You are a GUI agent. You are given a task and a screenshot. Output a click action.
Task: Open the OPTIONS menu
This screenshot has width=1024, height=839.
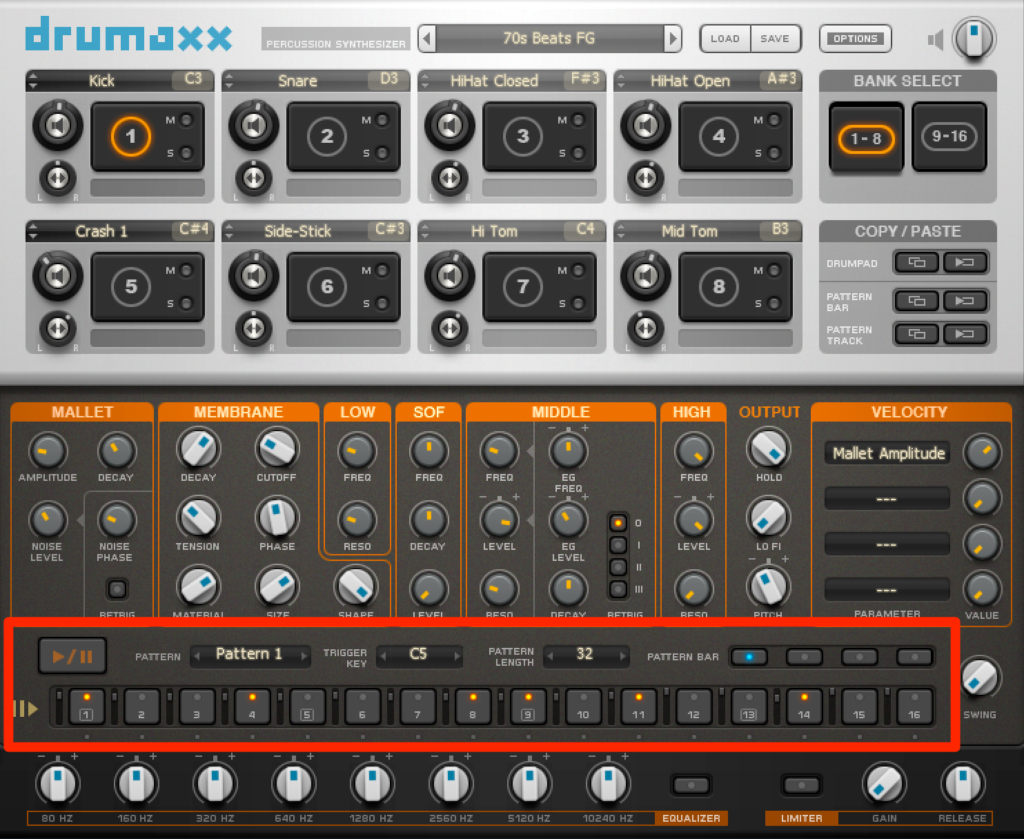pos(856,39)
